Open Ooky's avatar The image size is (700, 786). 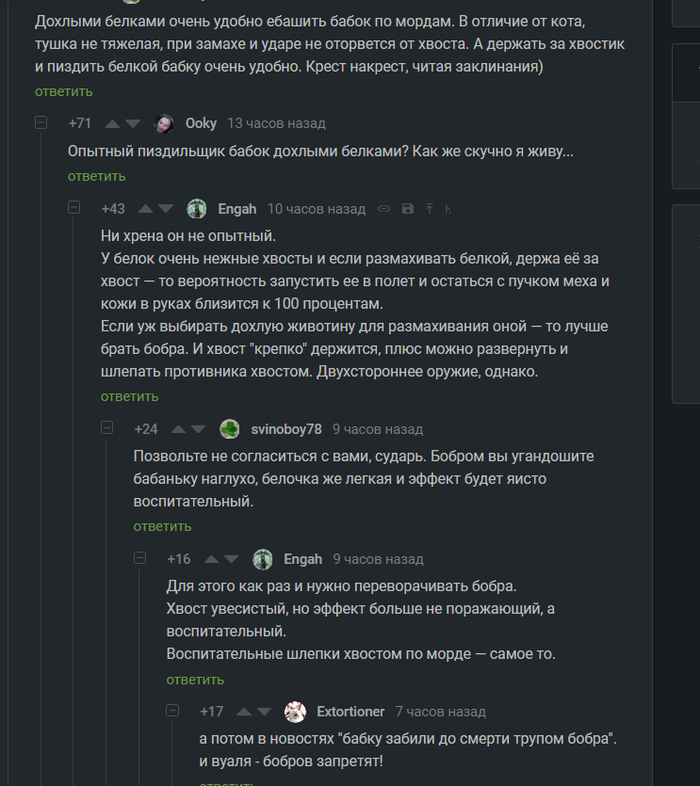coord(164,124)
